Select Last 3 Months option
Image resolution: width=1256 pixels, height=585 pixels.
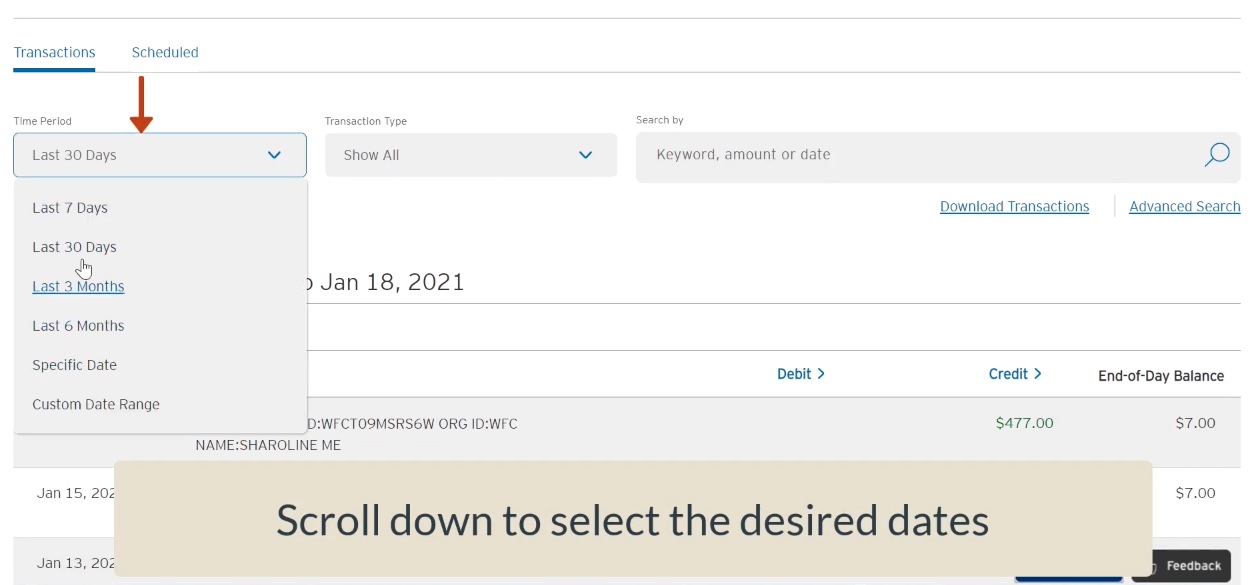[x=78, y=286]
